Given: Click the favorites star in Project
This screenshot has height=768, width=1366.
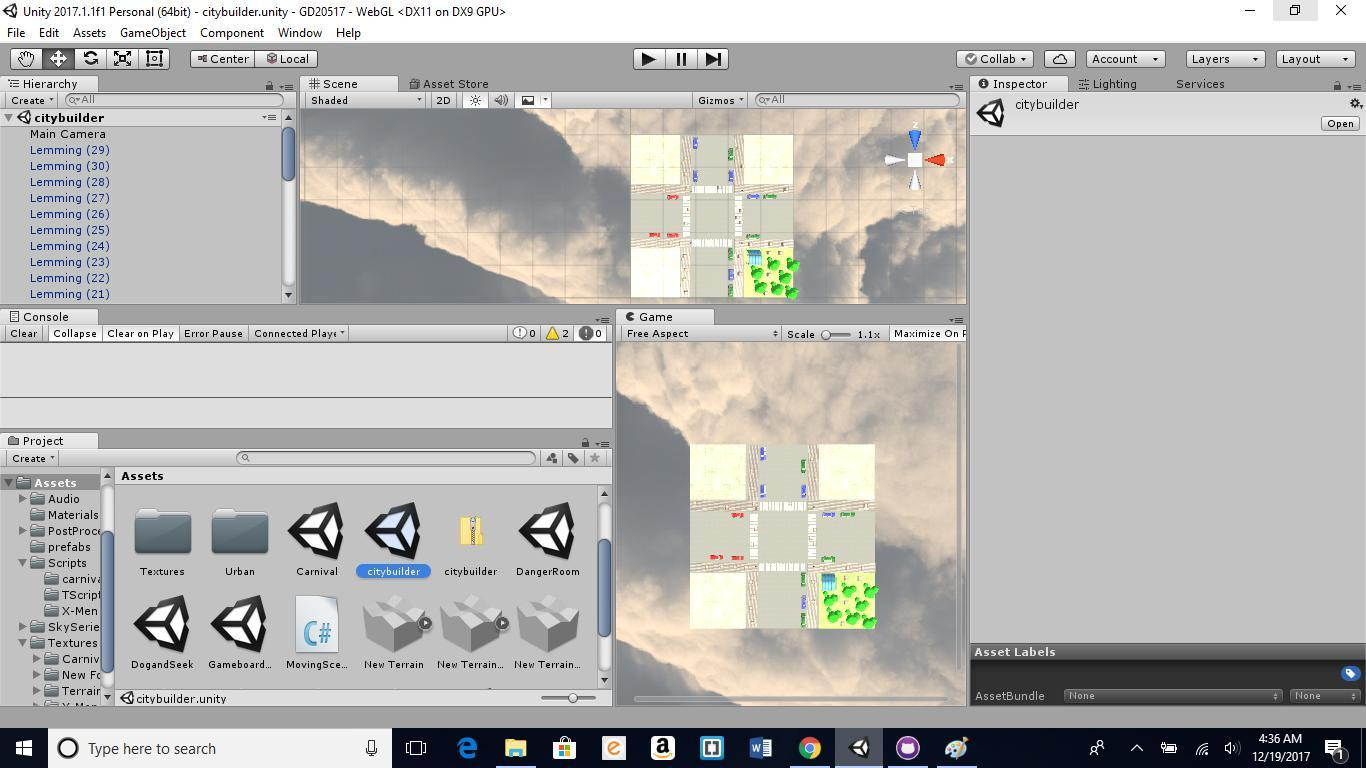Looking at the screenshot, I should click(x=595, y=458).
